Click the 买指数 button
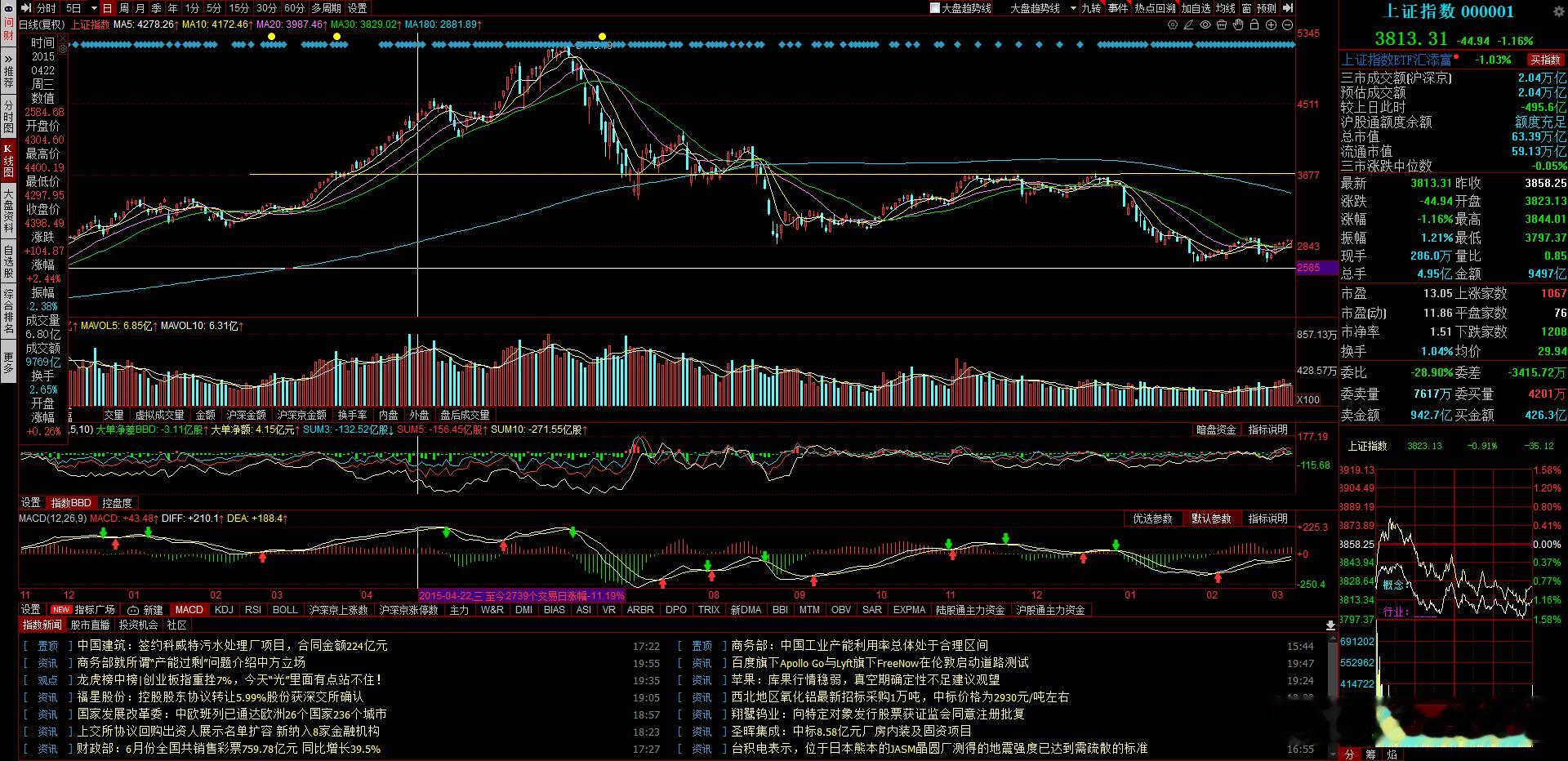The image size is (1568, 761). pos(1545,60)
